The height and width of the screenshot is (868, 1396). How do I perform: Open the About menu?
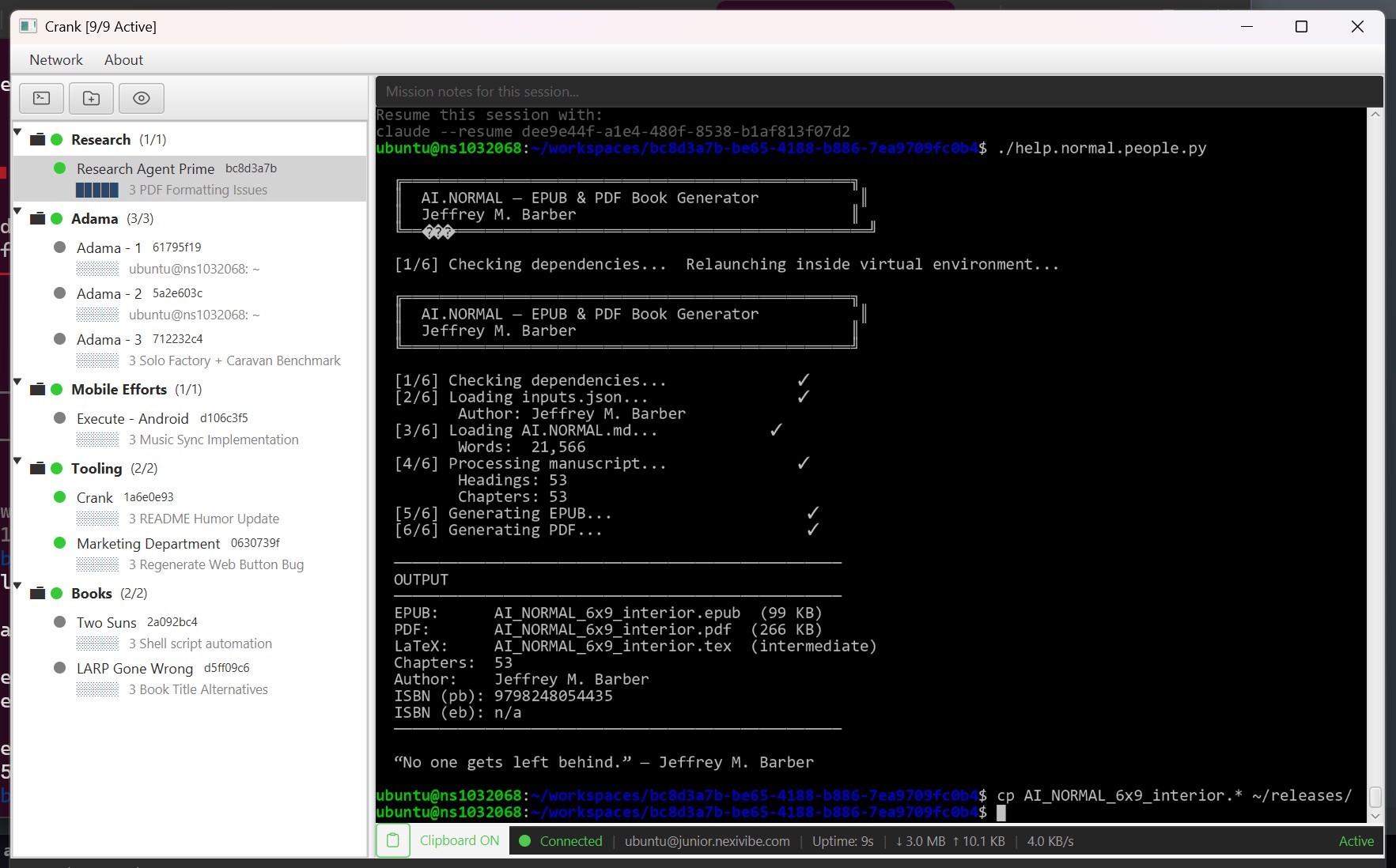tap(123, 59)
